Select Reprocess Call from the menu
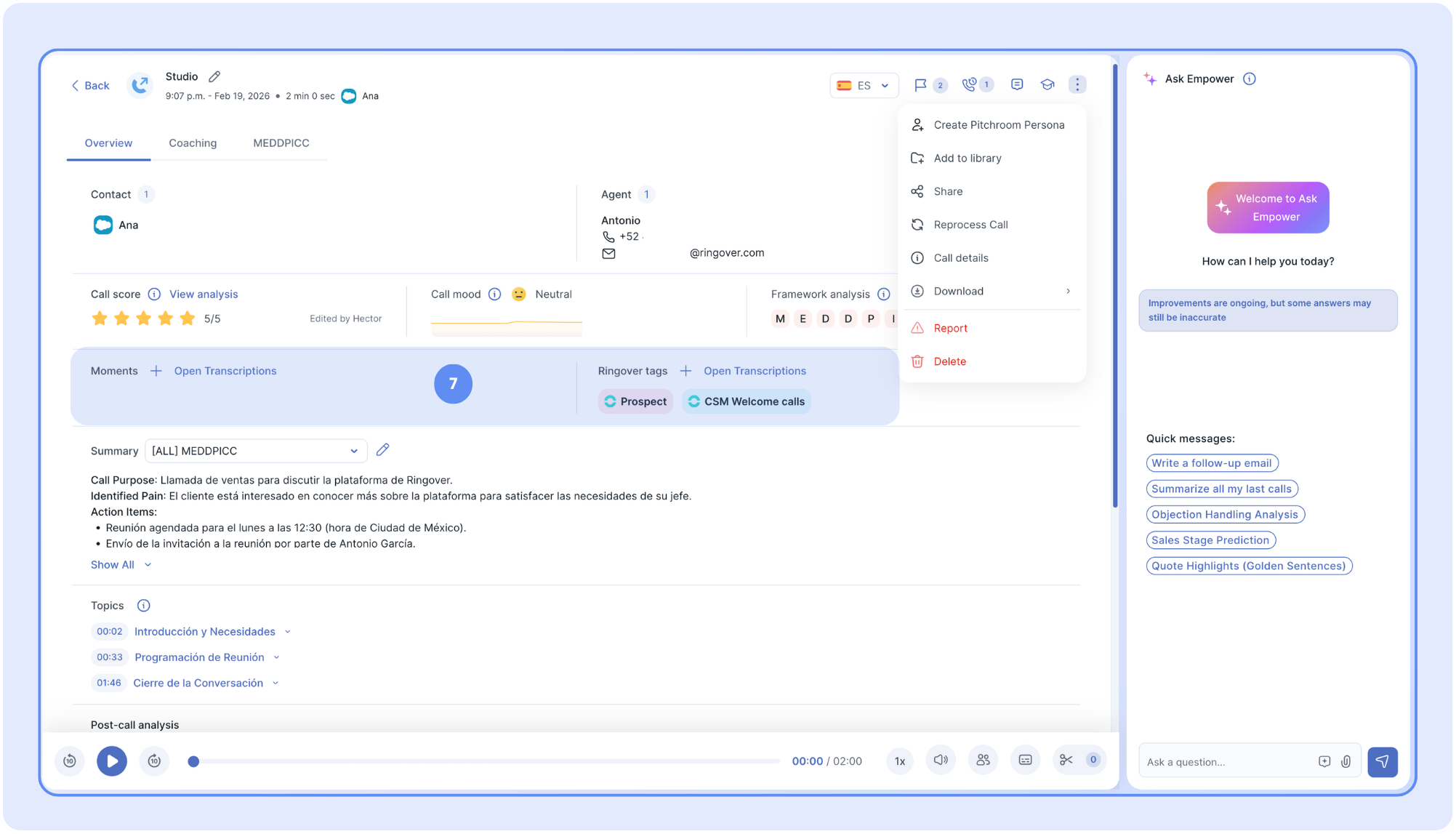1456x834 pixels. coord(970,225)
